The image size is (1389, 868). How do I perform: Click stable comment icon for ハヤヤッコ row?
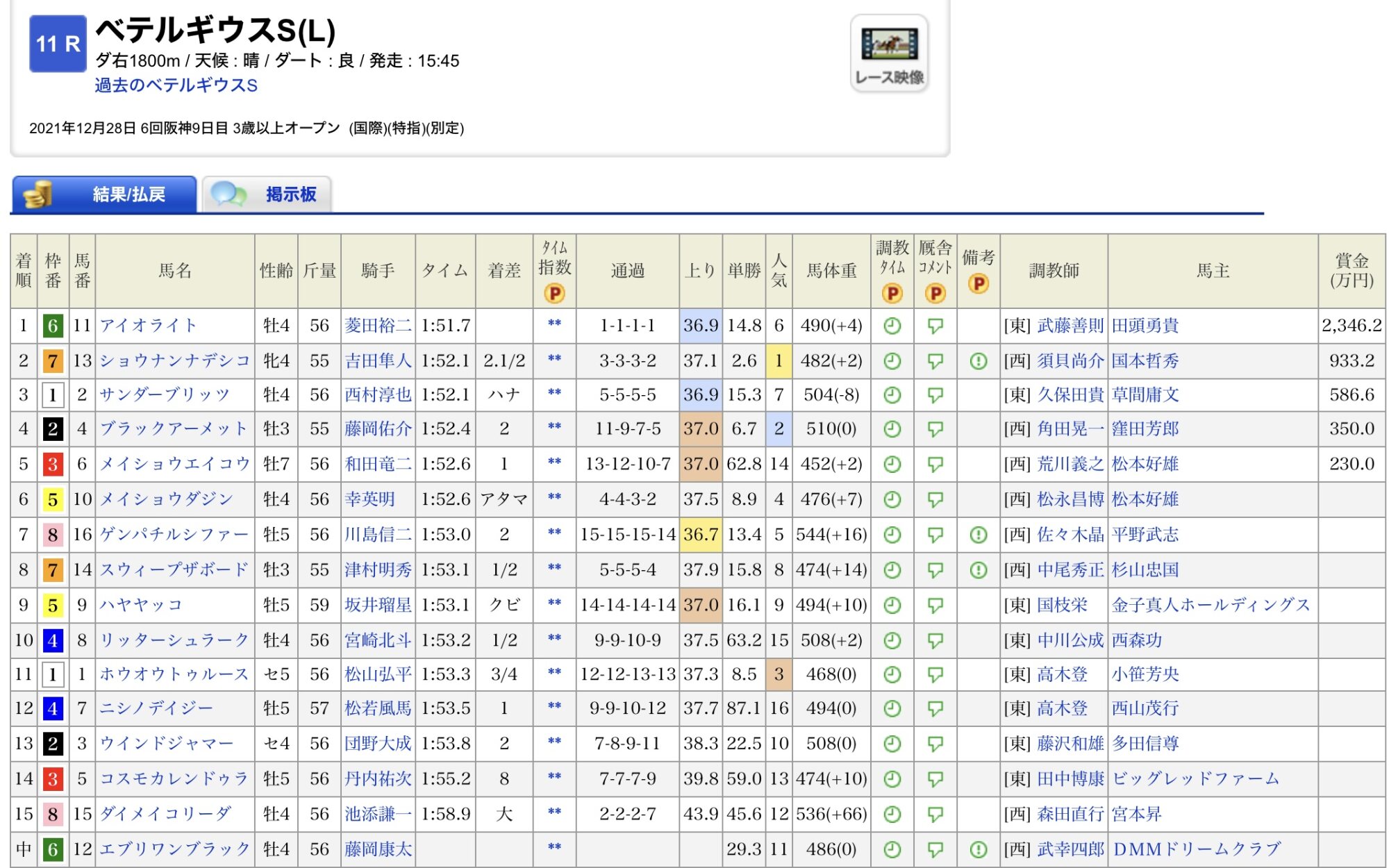[x=935, y=606]
